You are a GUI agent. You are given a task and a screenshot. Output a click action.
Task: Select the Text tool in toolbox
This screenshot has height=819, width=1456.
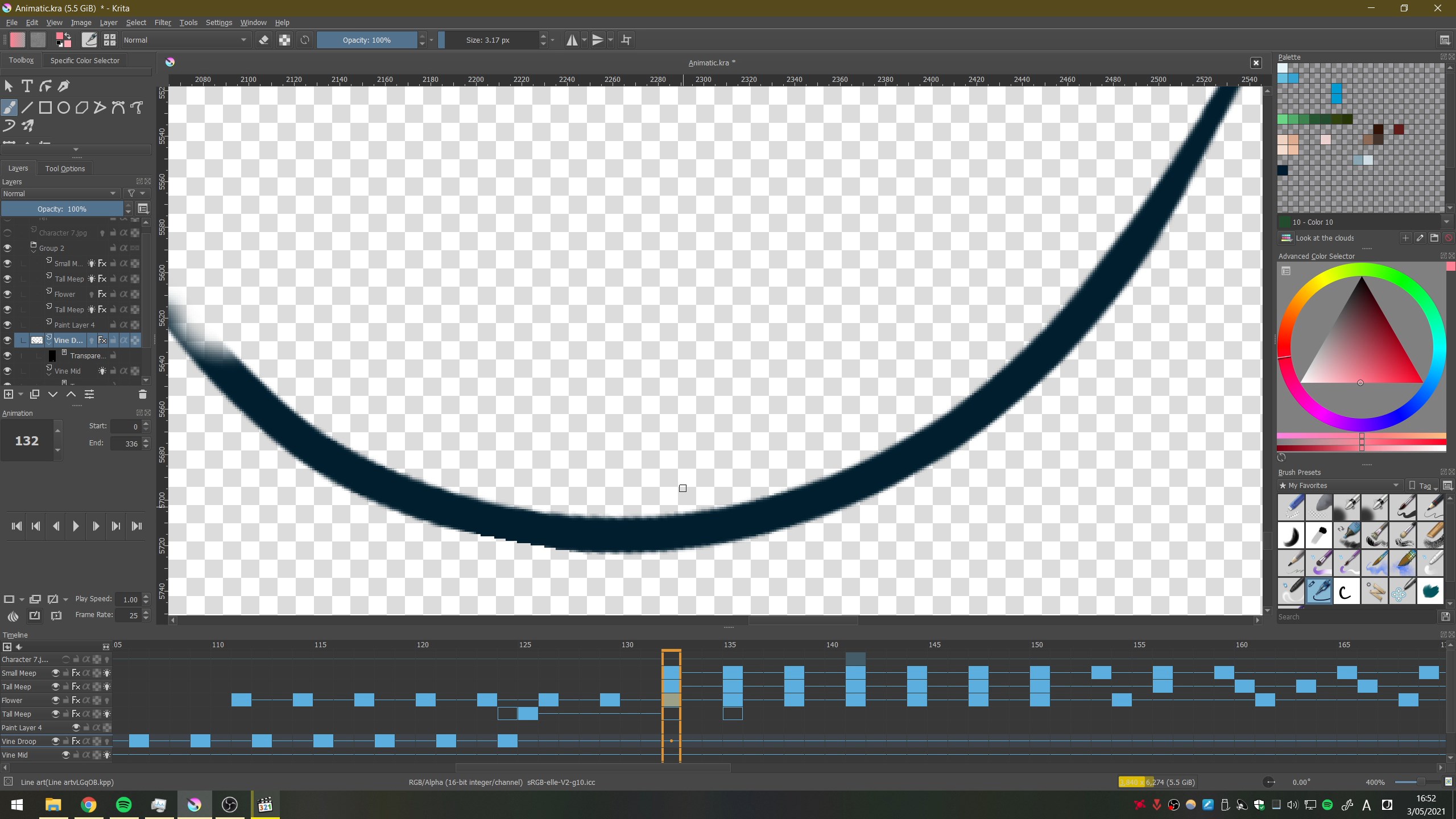point(27,86)
